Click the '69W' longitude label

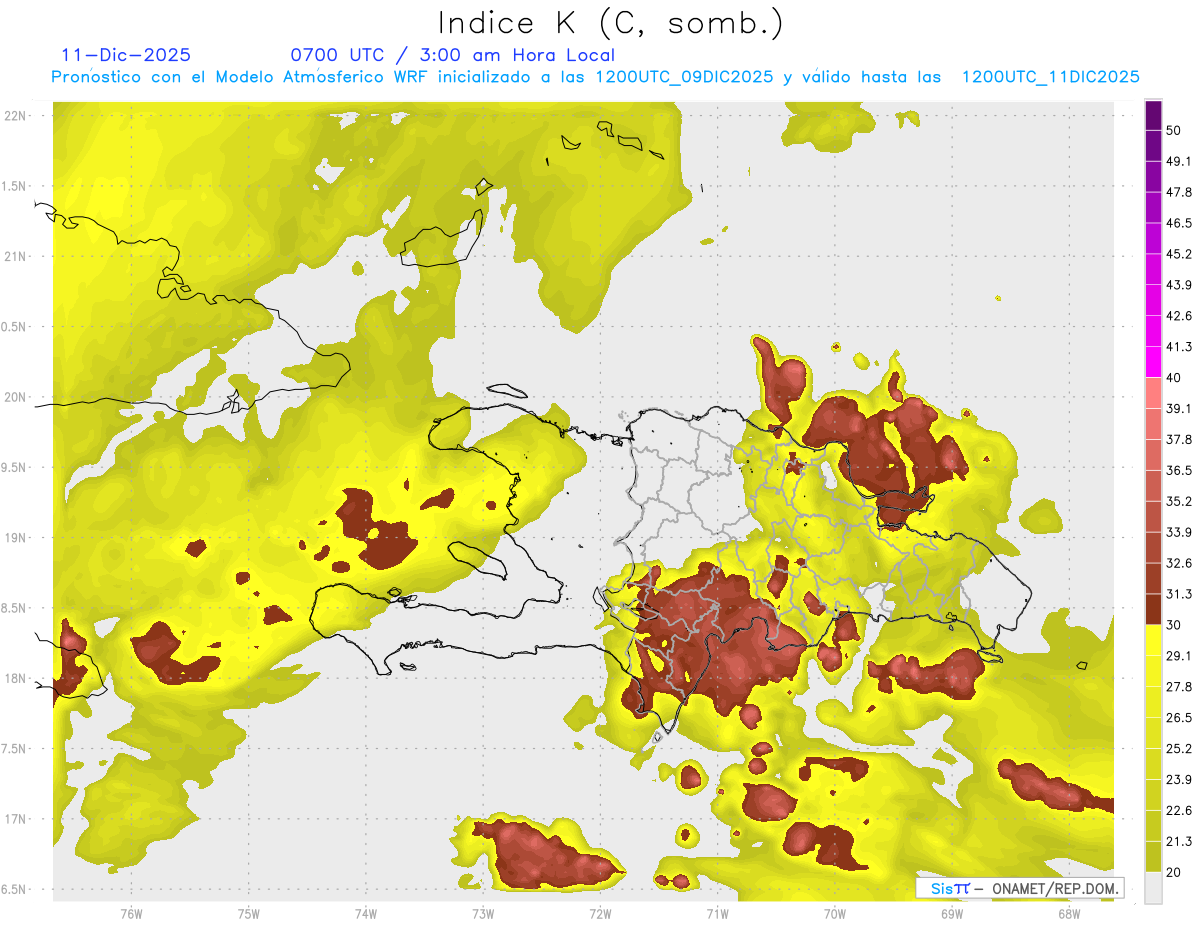(952, 913)
